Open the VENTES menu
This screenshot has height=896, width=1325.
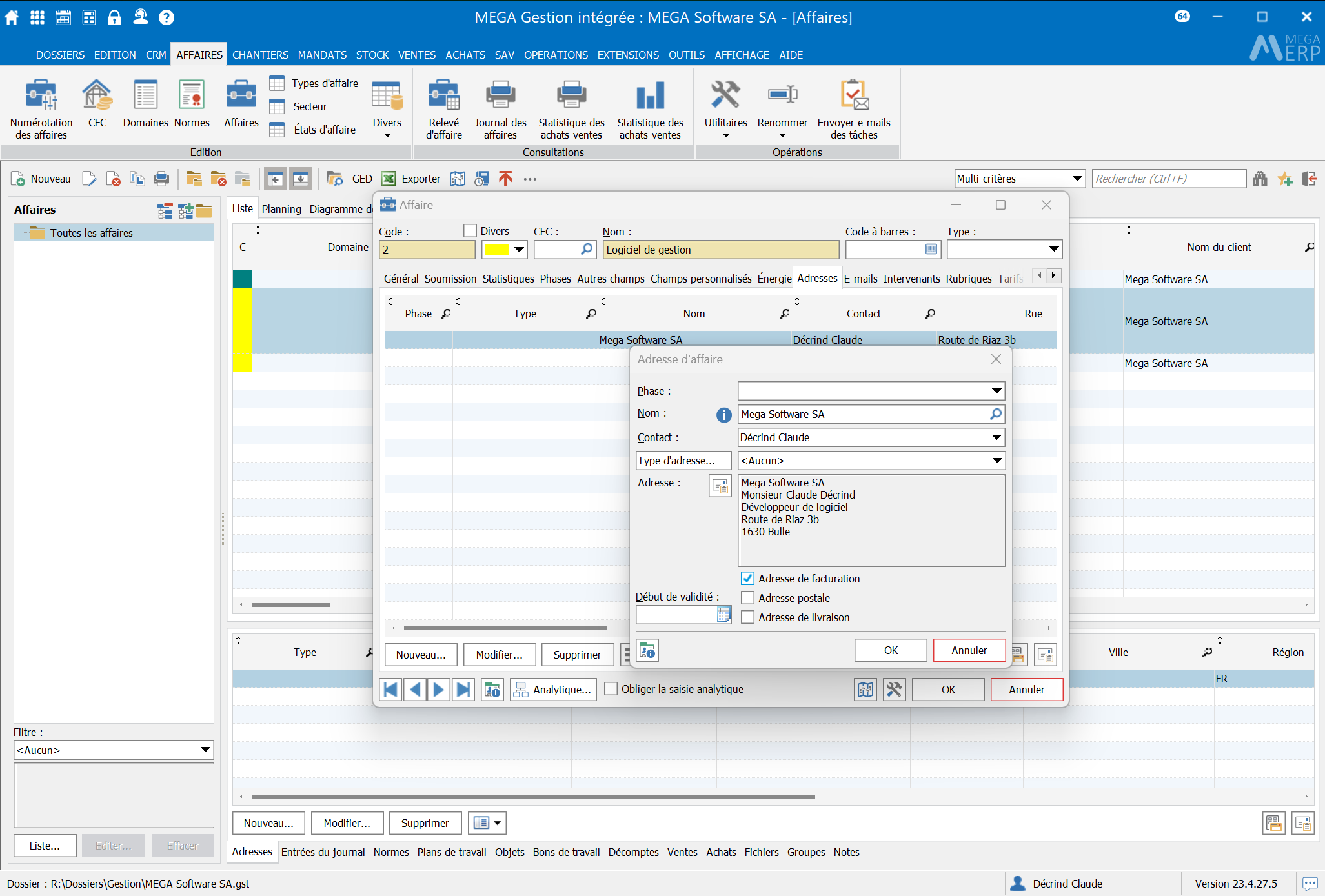click(416, 55)
